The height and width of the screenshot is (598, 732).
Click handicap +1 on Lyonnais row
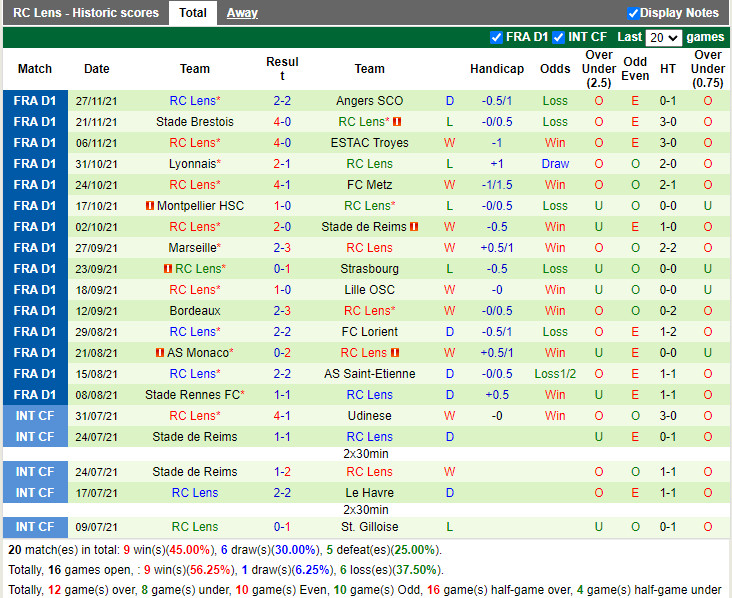pyautogui.click(x=497, y=164)
